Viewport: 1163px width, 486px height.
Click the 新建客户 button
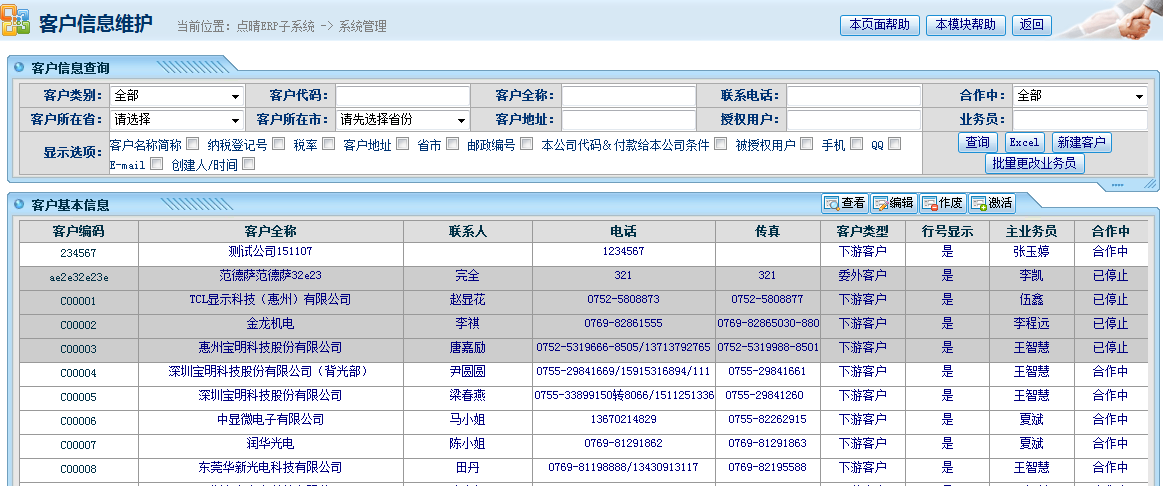[1081, 143]
